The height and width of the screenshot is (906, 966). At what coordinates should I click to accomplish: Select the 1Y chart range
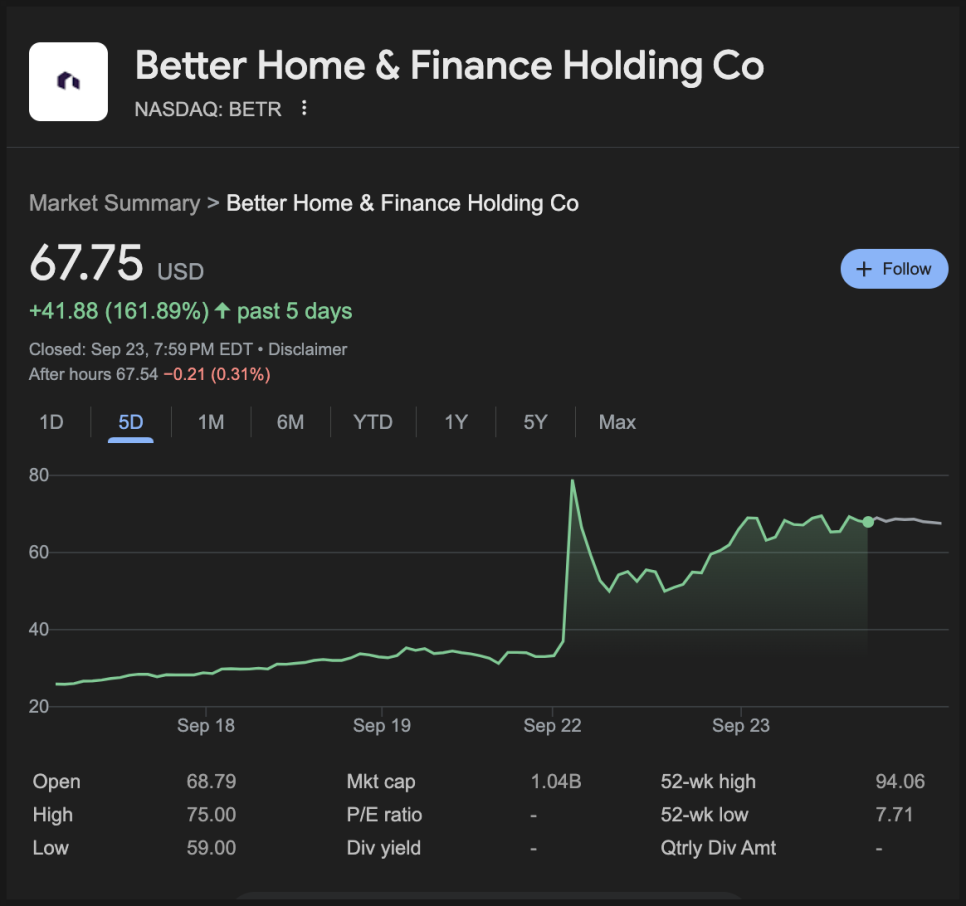click(x=456, y=422)
